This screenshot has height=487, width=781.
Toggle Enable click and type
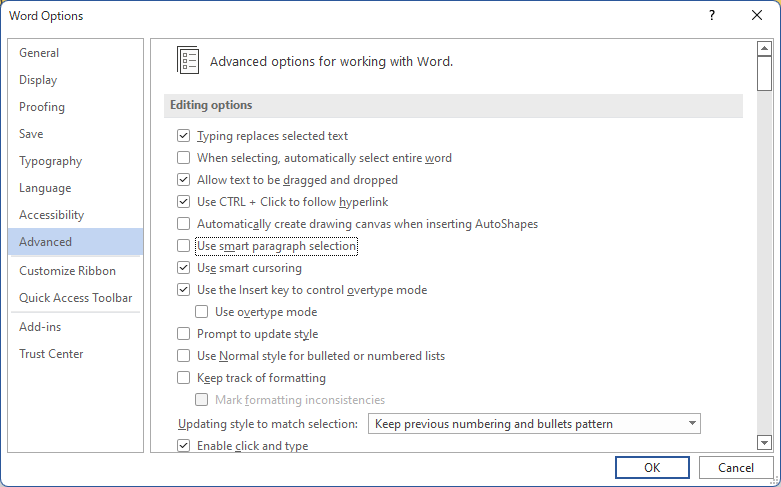click(x=183, y=445)
